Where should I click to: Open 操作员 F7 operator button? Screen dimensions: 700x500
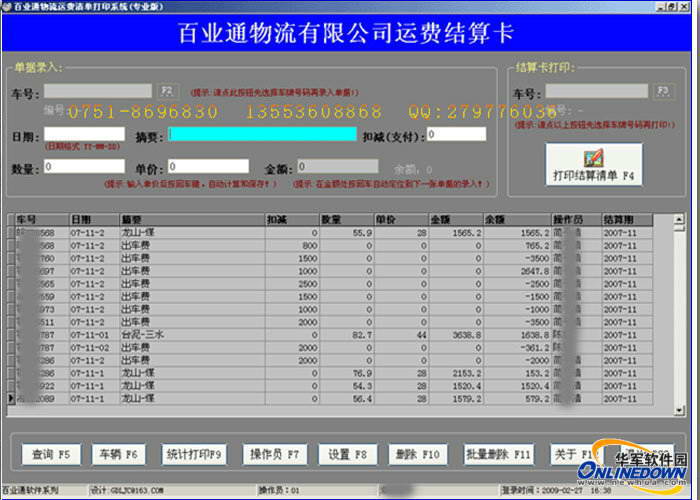tap(275, 454)
